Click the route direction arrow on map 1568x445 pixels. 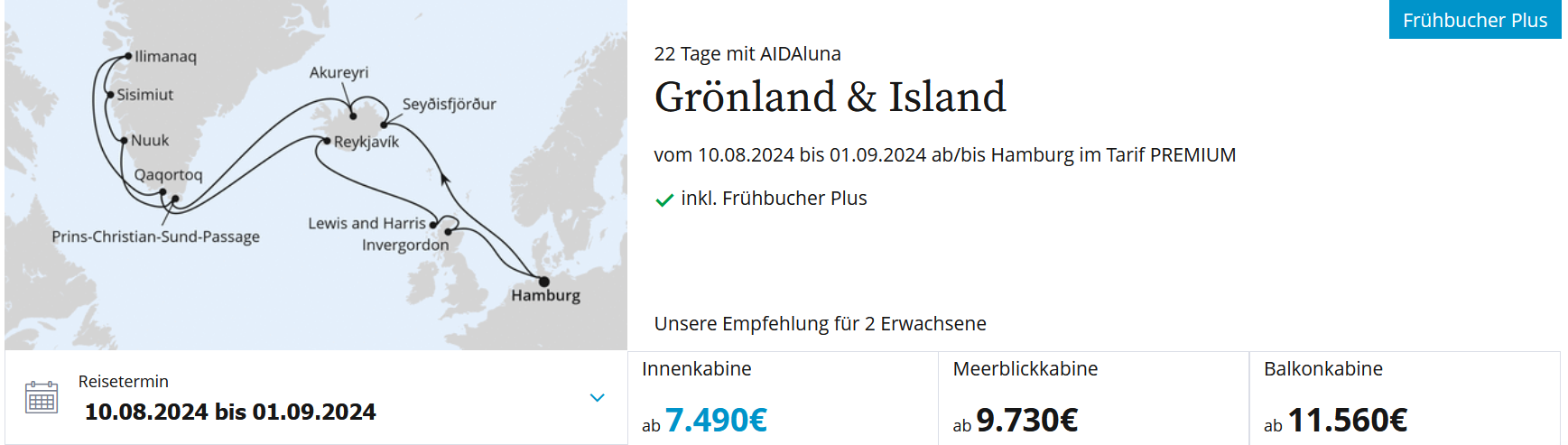444,178
